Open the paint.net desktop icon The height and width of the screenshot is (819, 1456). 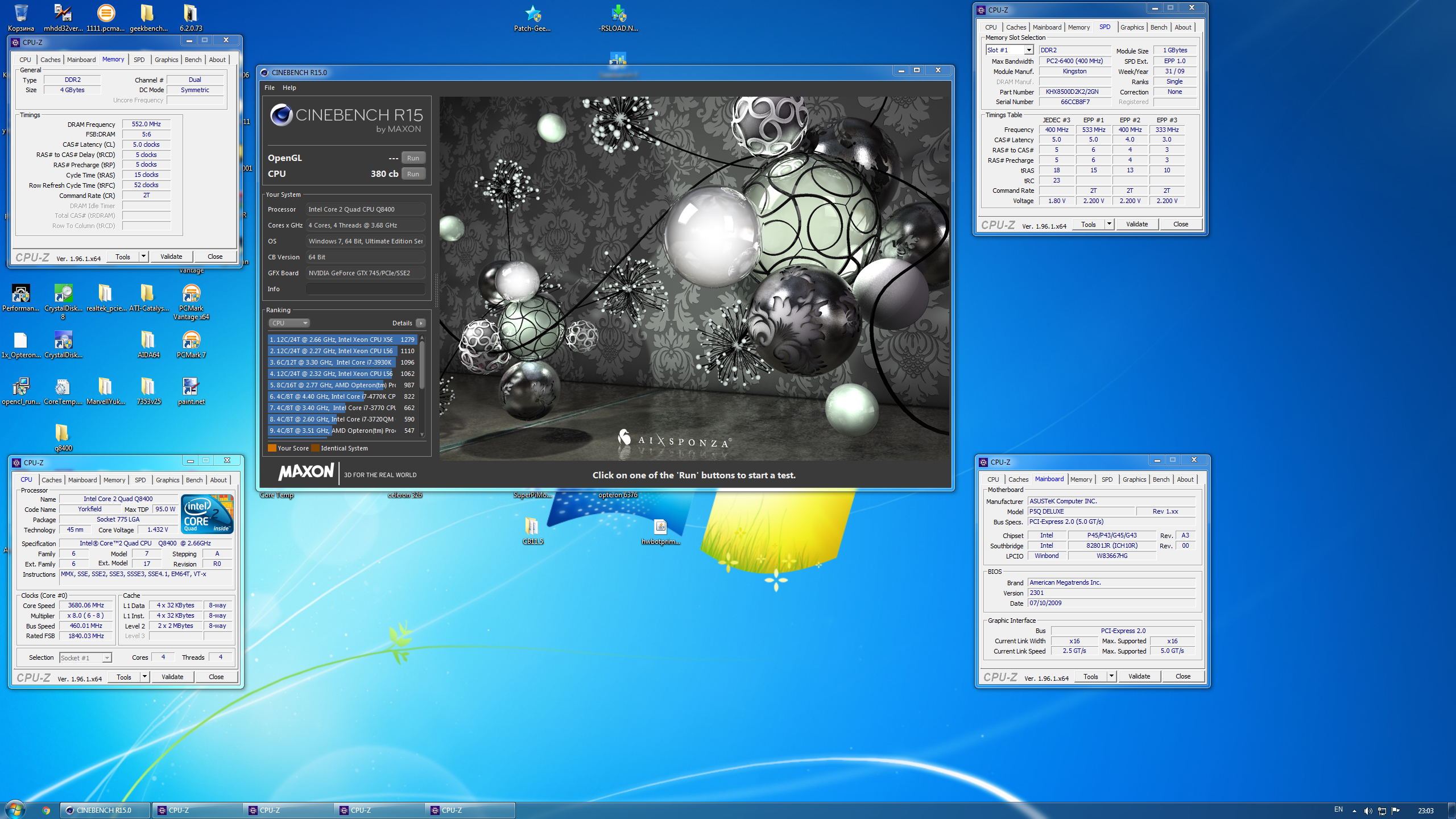191,391
